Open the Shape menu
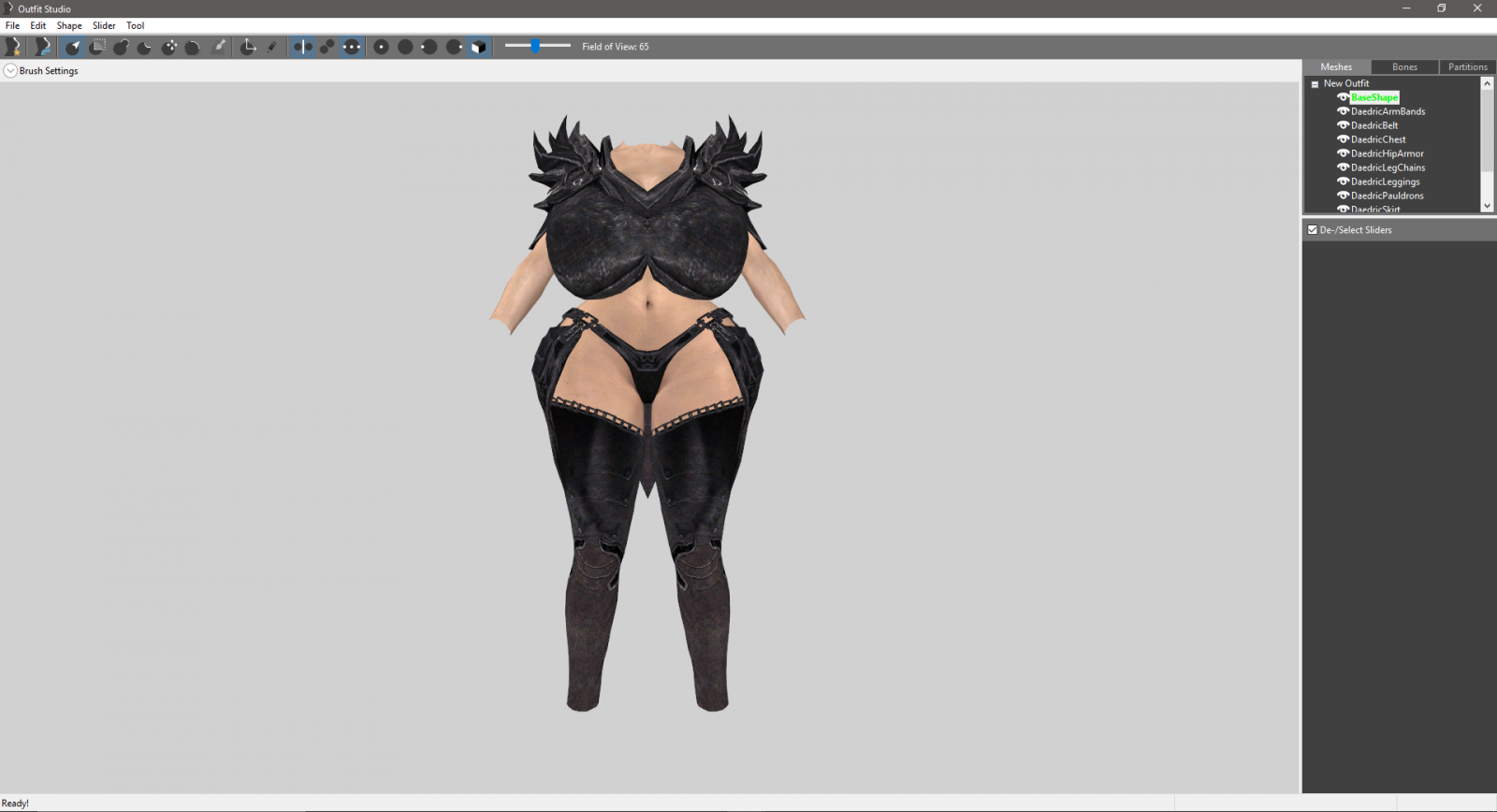 click(69, 26)
